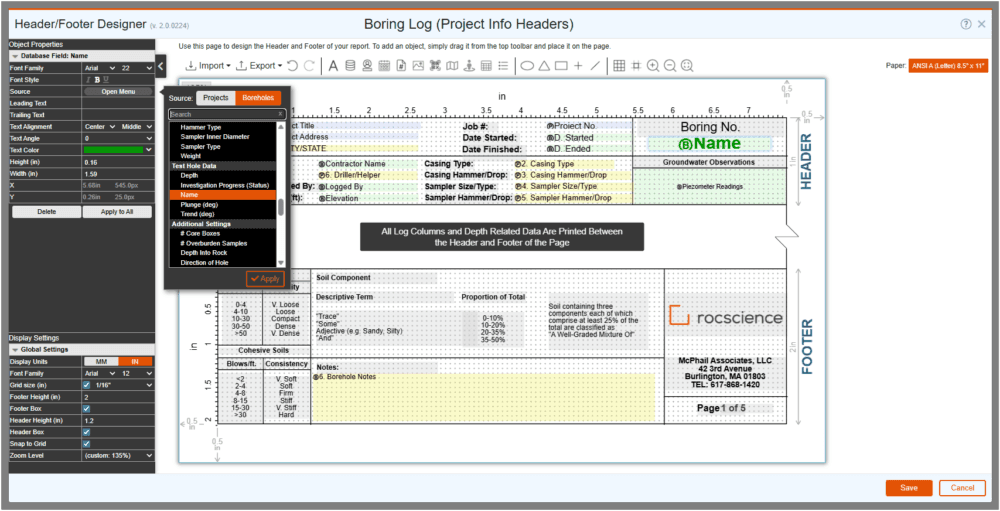
Task: Select the Line shape tool
Action: tap(595, 65)
